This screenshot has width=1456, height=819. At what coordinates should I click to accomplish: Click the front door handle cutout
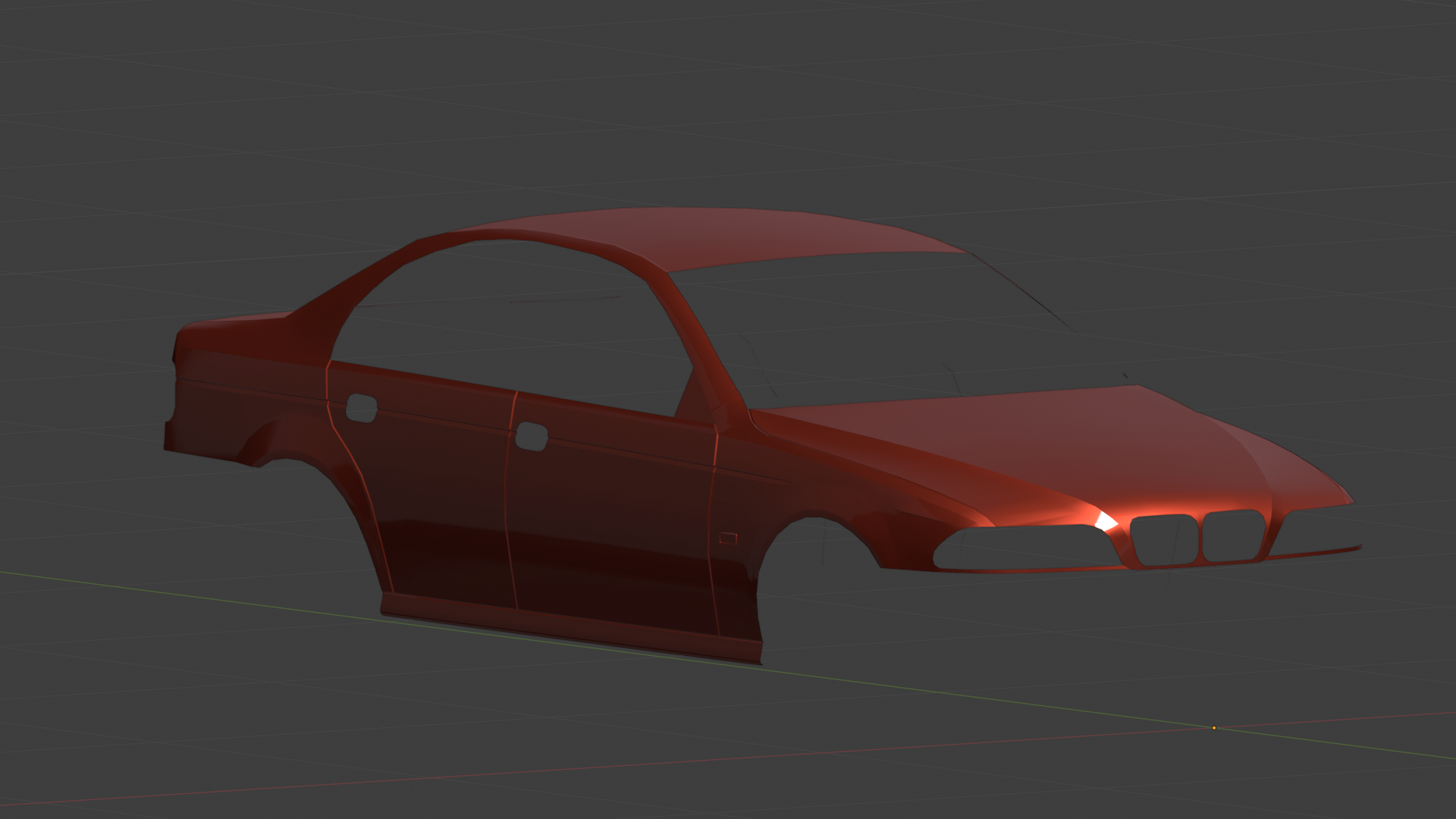coord(531,437)
